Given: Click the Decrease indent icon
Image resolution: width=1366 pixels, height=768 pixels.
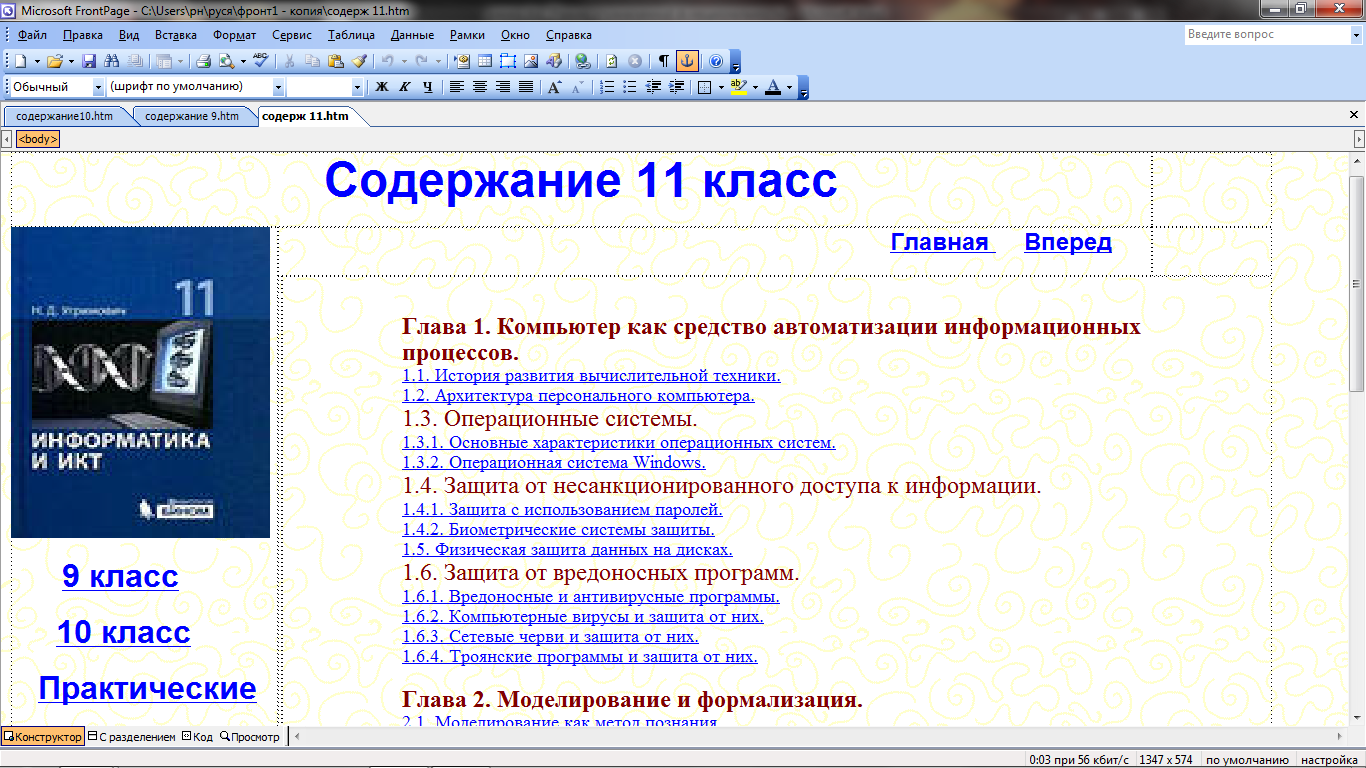Looking at the screenshot, I should pyautogui.click(x=653, y=87).
